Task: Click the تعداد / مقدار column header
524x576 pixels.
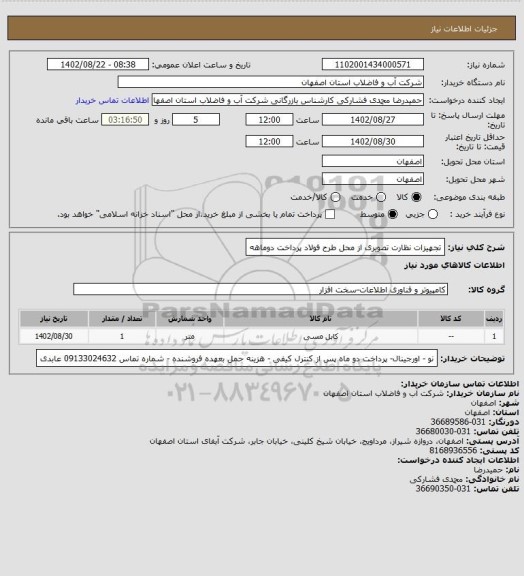Action: (122, 318)
